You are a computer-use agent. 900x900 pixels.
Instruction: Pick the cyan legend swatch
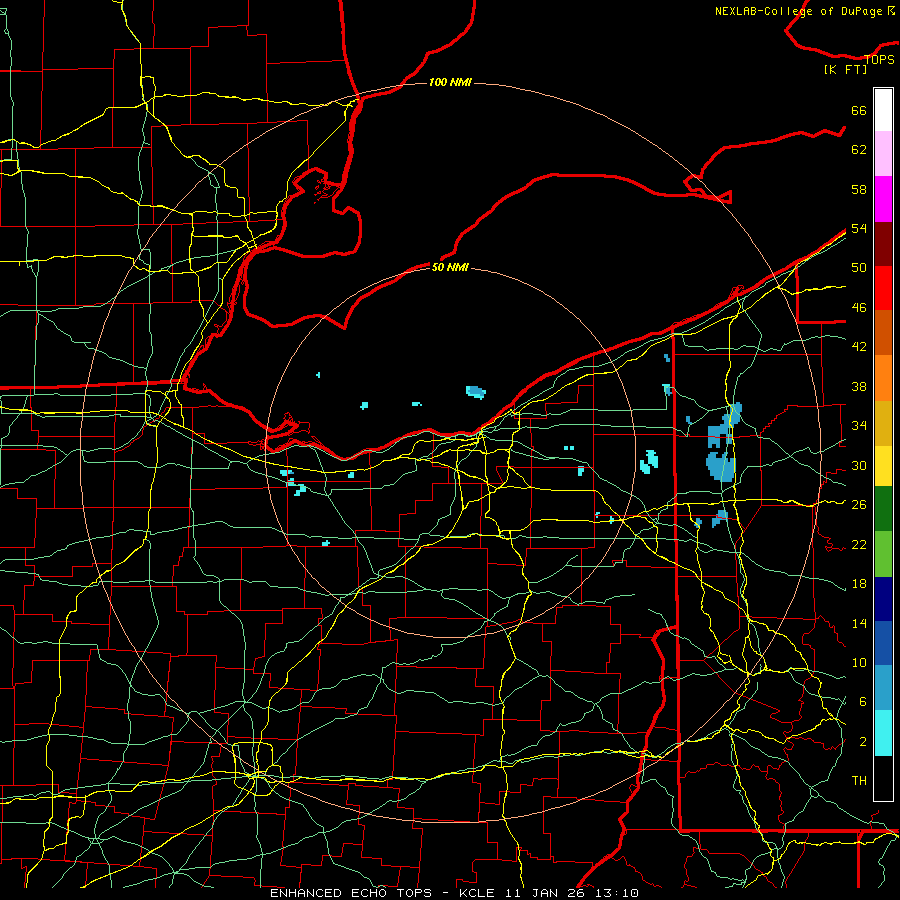(x=883, y=733)
